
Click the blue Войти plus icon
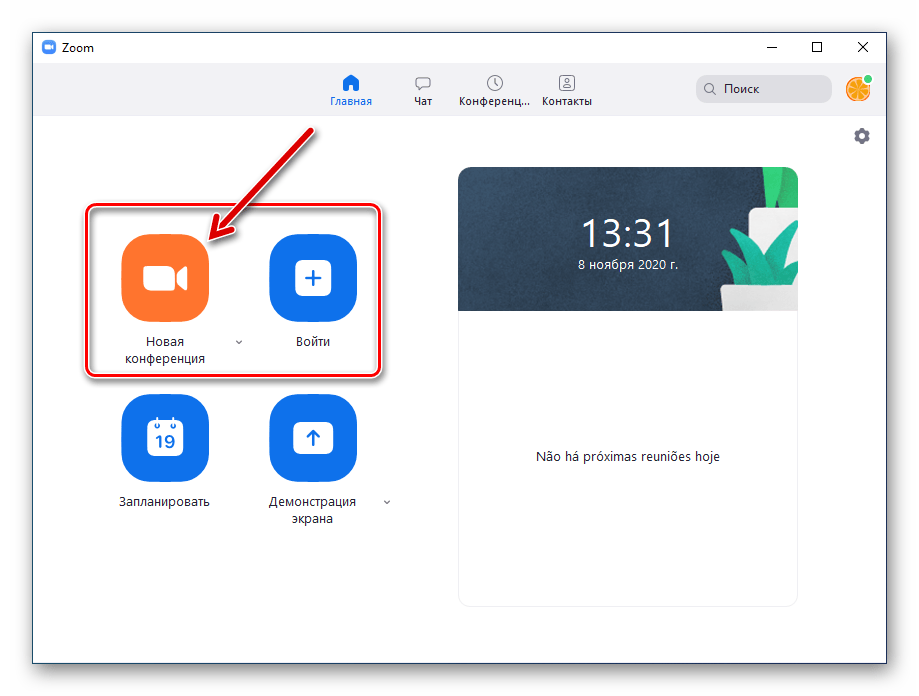(313, 278)
